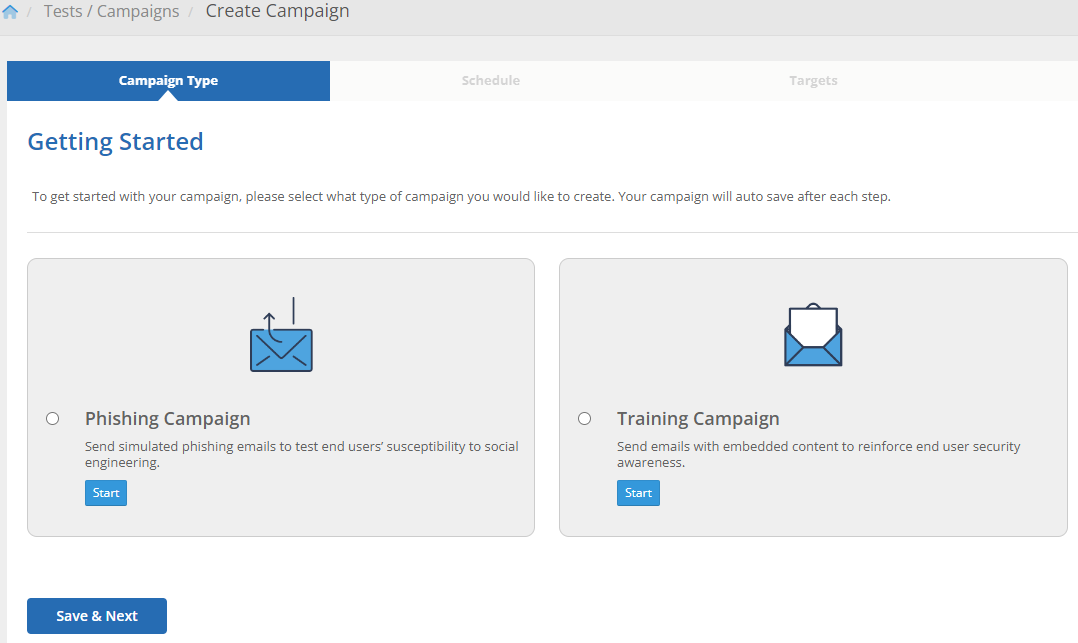Image resolution: width=1078 pixels, height=643 pixels.
Task: Click the Getting Started heading
Action: (115, 142)
